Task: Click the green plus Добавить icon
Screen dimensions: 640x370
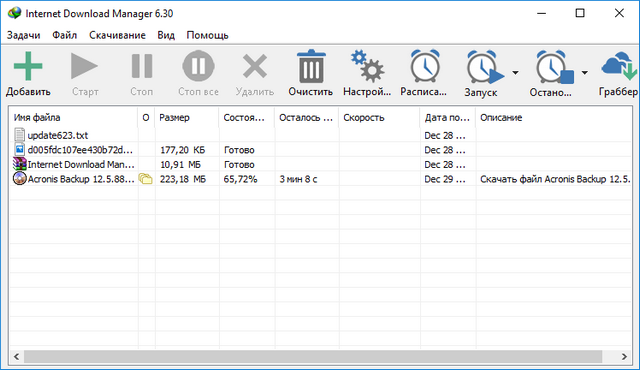Action: [x=28, y=66]
